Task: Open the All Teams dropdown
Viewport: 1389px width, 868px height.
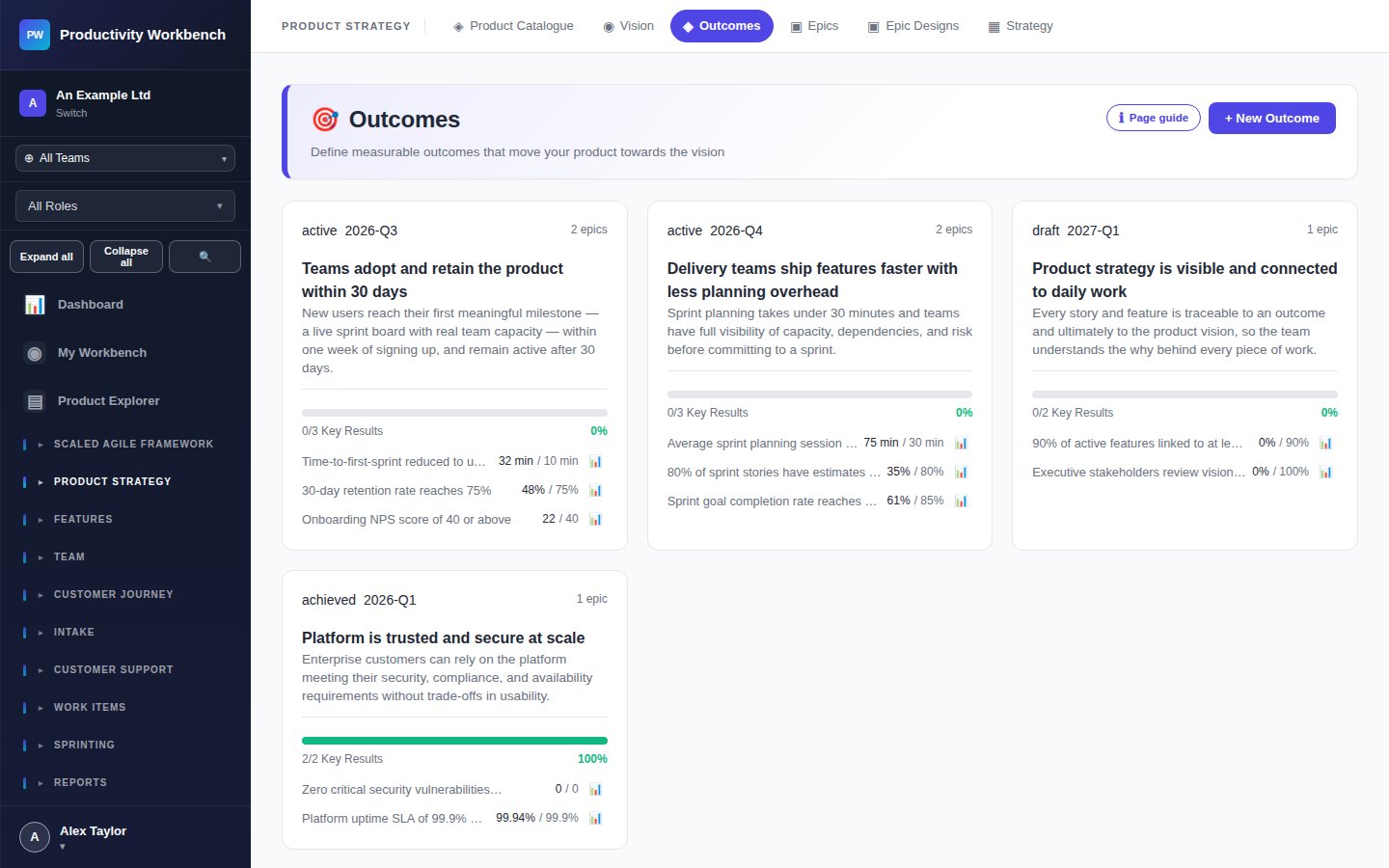Action: coord(125,158)
